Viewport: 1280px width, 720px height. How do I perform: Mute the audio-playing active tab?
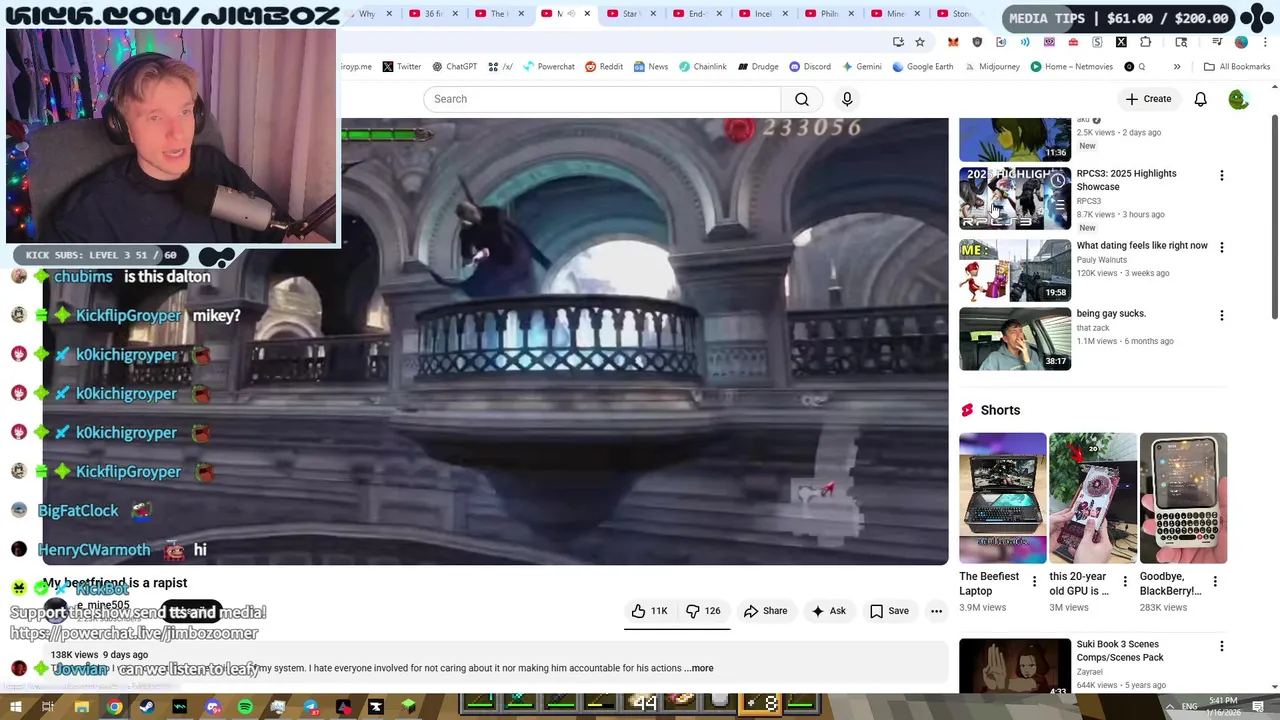[x=572, y=14]
